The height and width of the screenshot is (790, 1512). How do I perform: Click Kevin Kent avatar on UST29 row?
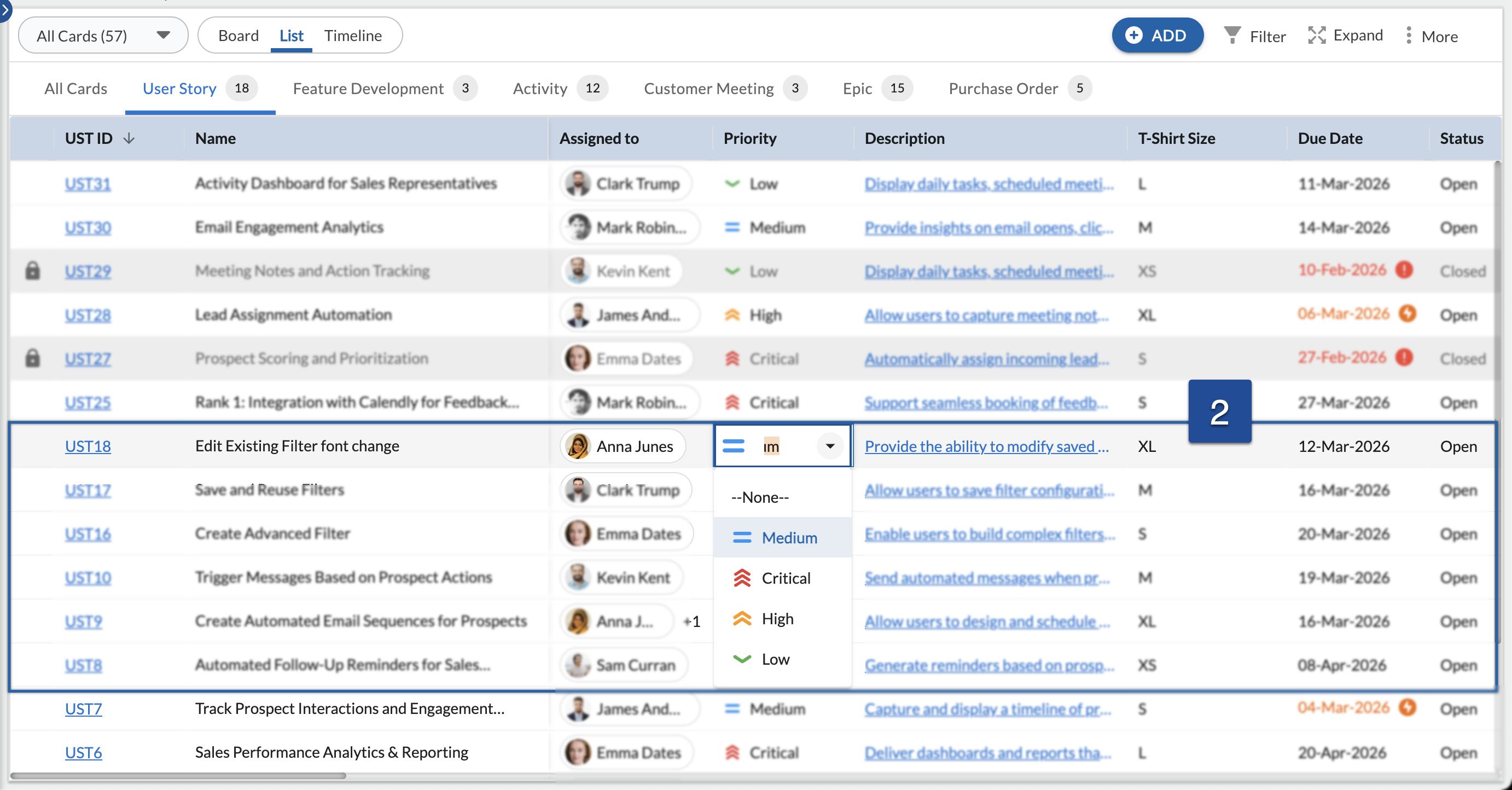coord(578,271)
